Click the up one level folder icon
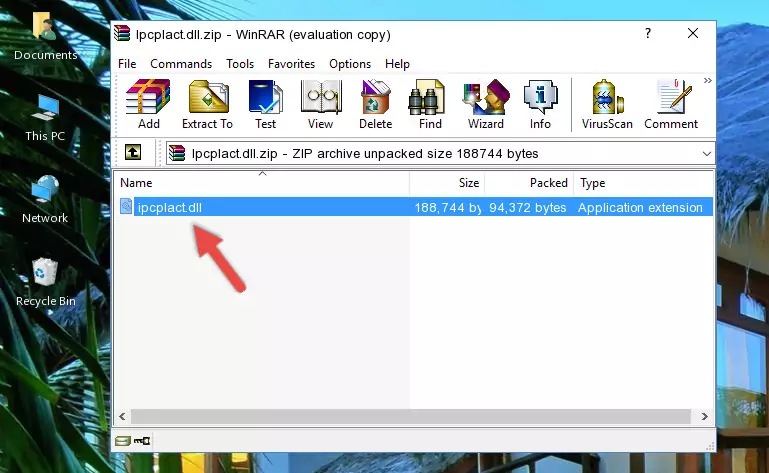 coord(133,153)
